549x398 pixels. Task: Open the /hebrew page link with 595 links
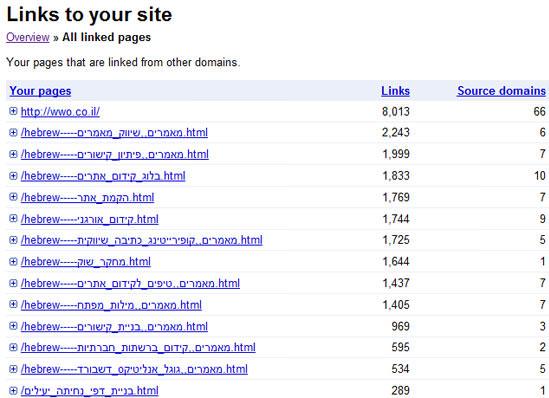click(138, 348)
